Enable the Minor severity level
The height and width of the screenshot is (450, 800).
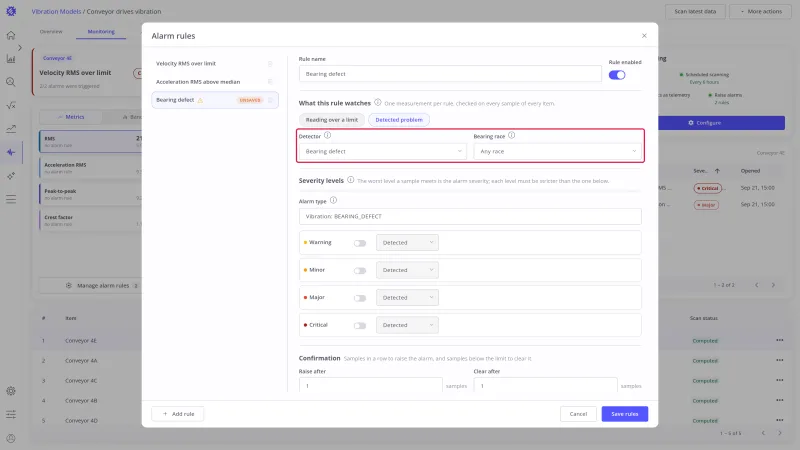tap(360, 270)
